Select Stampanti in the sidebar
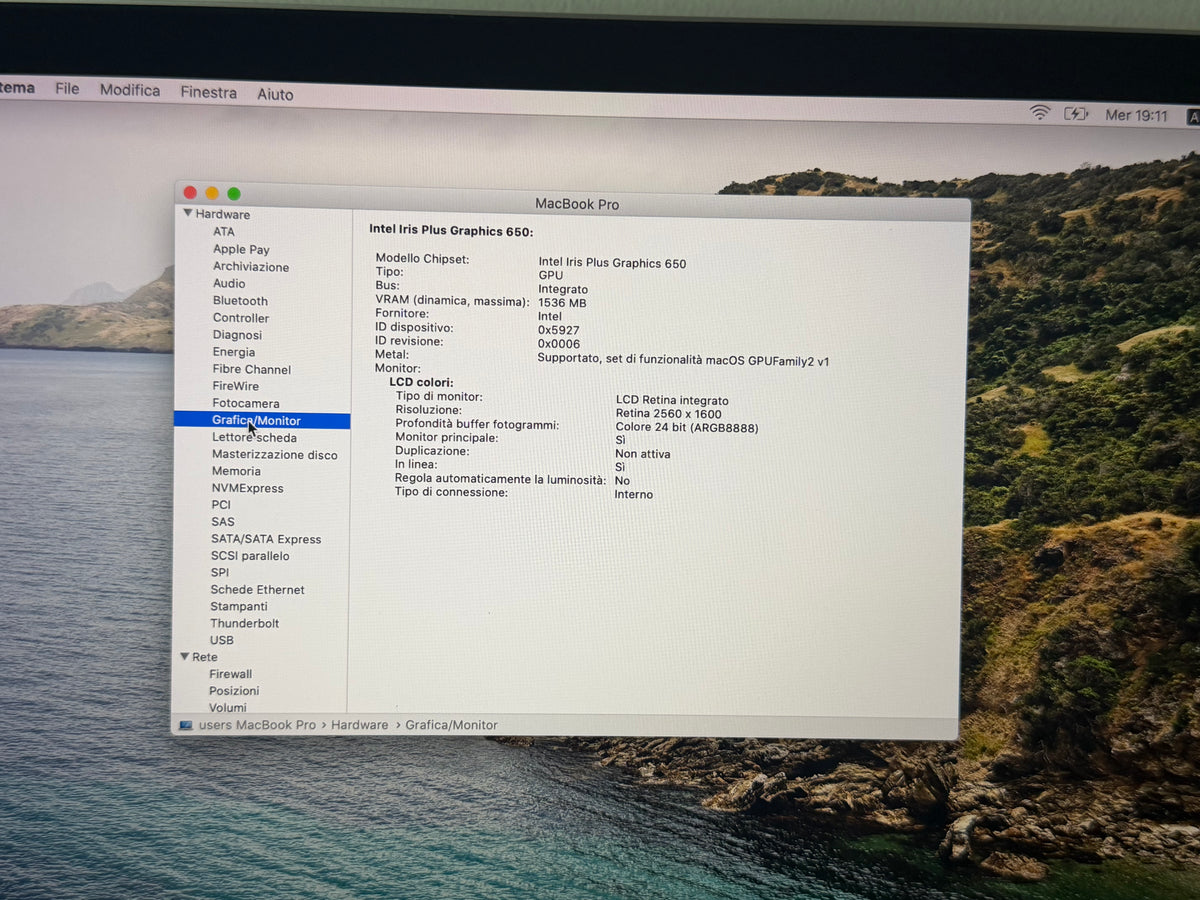Viewport: 1200px width, 900px height. 239,607
